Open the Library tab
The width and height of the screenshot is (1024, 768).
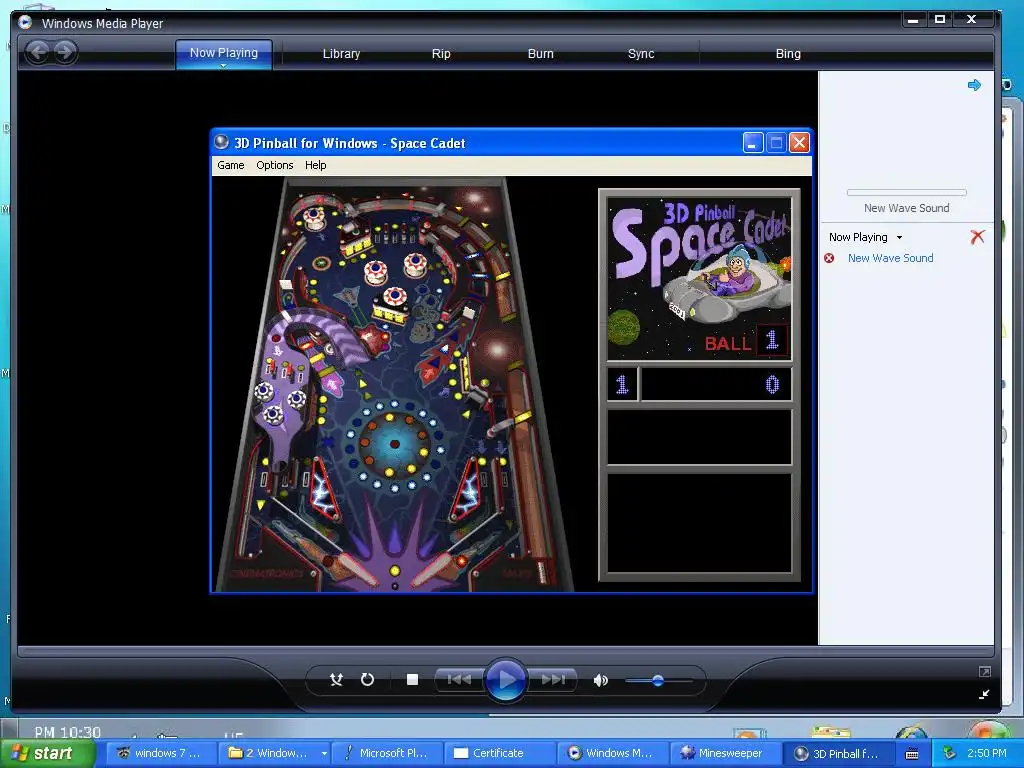click(x=341, y=54)
